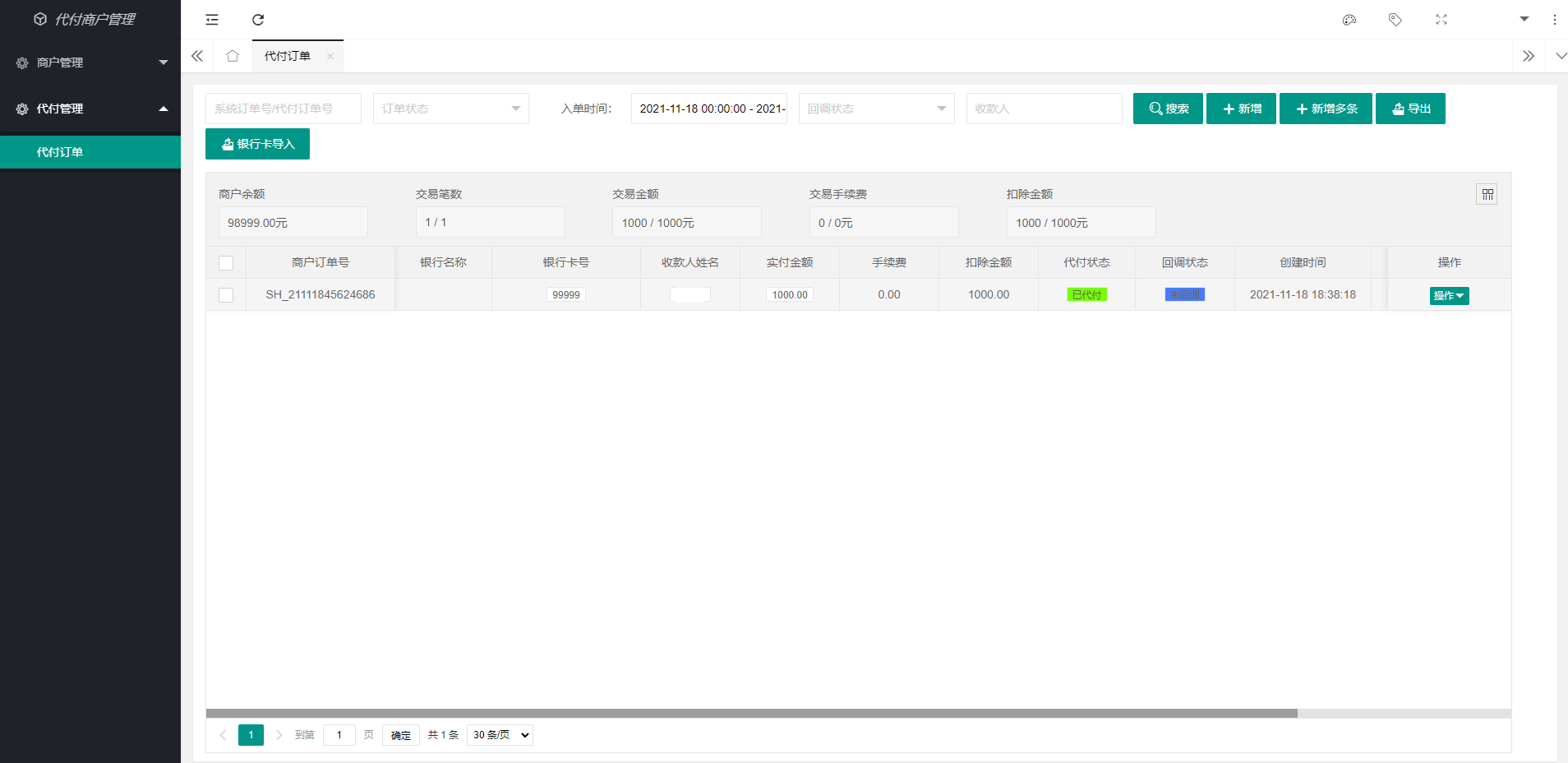Open the 回调状态 filter dropdown
The height and width of the screenshot is (763, 1568).
[x=876, y=109]
